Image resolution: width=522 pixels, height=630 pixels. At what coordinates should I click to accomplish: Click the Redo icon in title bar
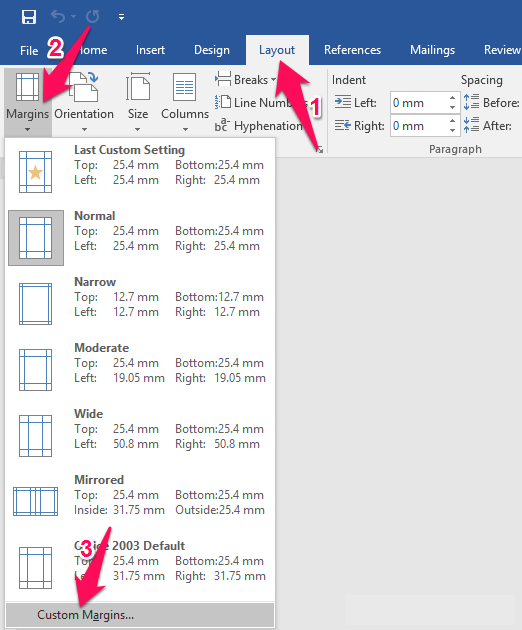93,16
